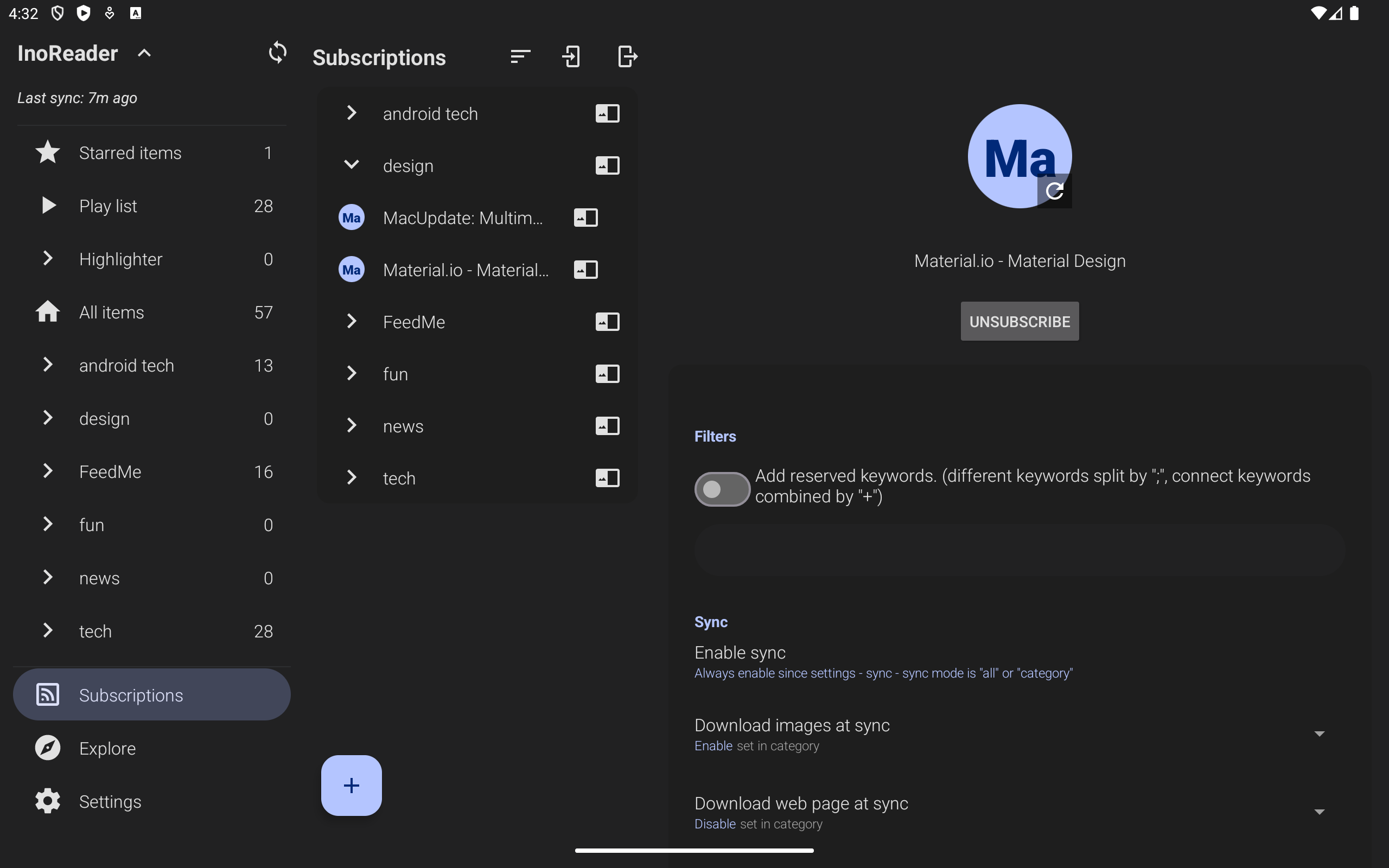This screenshot has width=1389, height=868.
Task: Tap the RSS Subscriptions icon
Action: coord(48,694)
